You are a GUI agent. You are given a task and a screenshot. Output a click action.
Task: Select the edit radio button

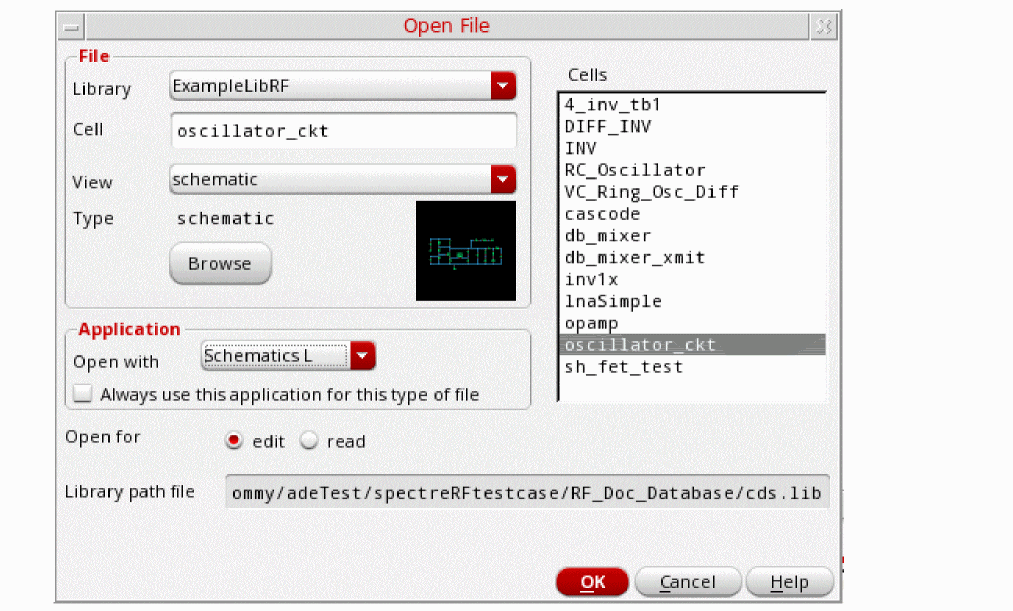235,441
